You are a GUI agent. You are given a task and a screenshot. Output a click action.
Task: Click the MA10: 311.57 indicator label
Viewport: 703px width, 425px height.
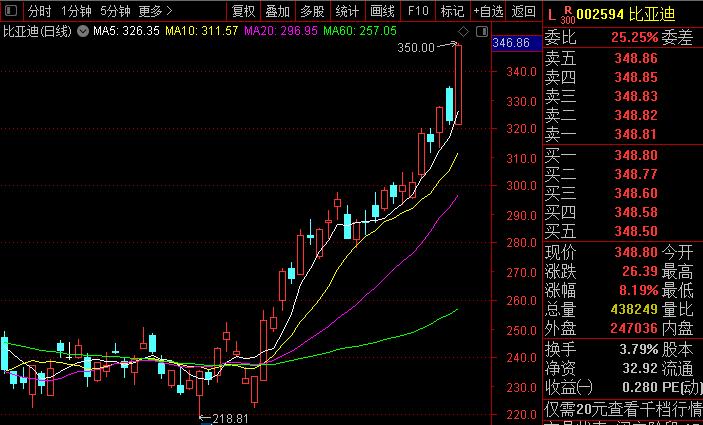(x=202, y=31)
